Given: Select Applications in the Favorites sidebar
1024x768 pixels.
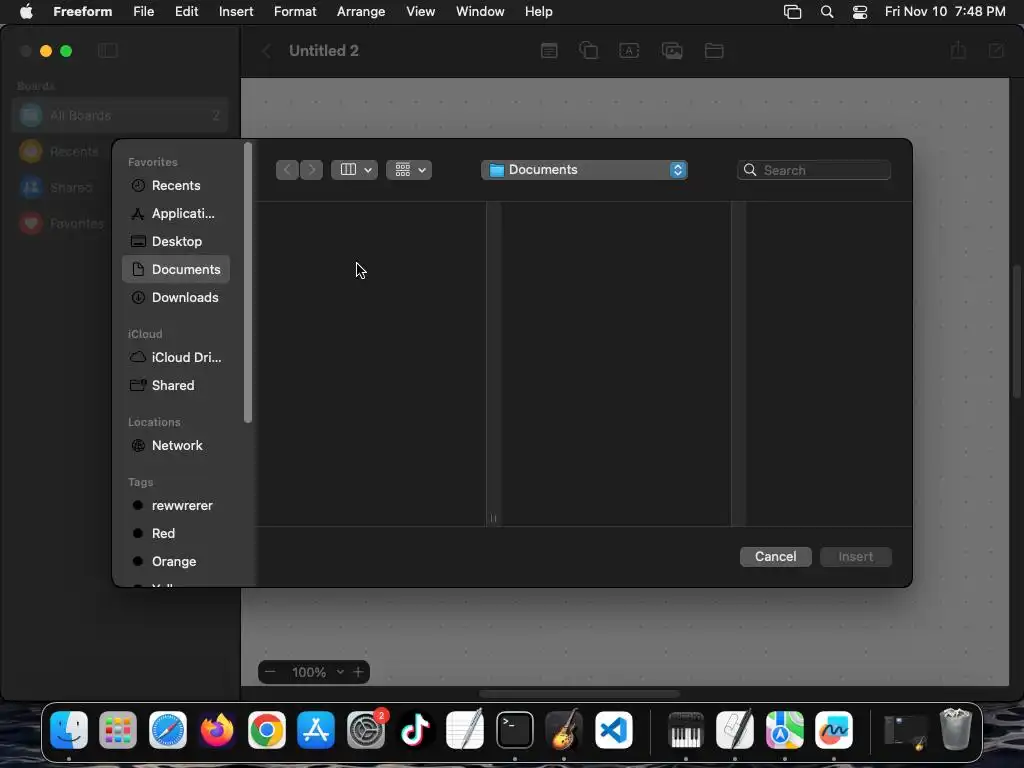Looking at the screenshot, I should [x=176, y=214].
